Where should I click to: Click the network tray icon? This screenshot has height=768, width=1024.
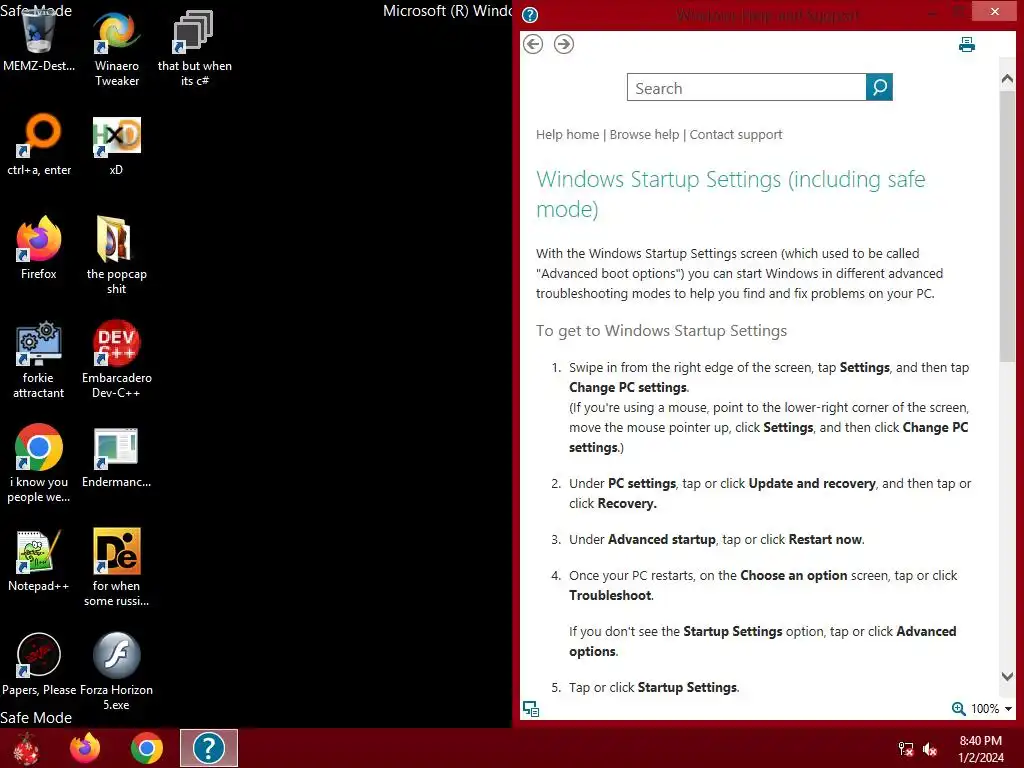click(x=906, y=749)
